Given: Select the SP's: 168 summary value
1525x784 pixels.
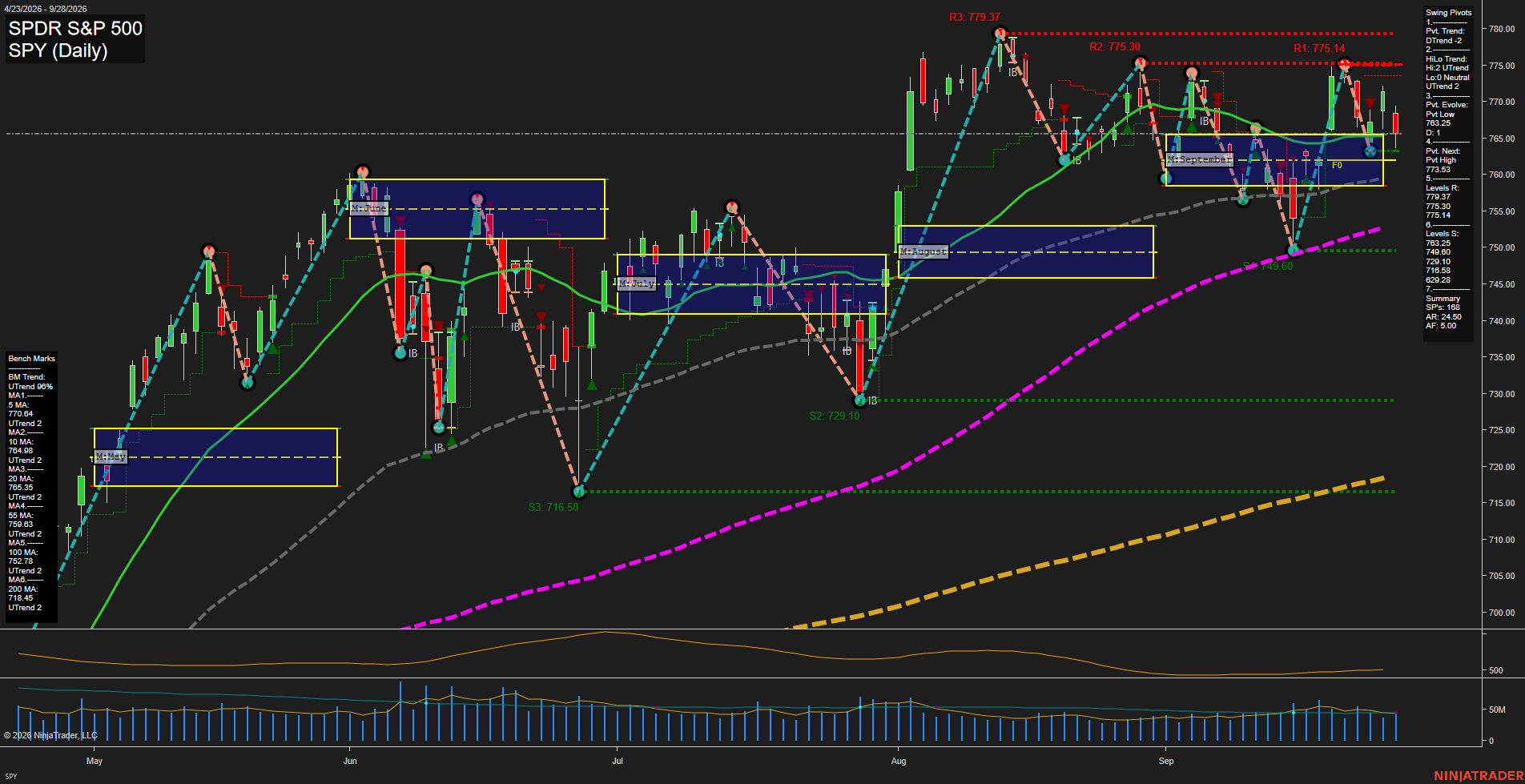Looking at the screenshot, I should 1443,308.
